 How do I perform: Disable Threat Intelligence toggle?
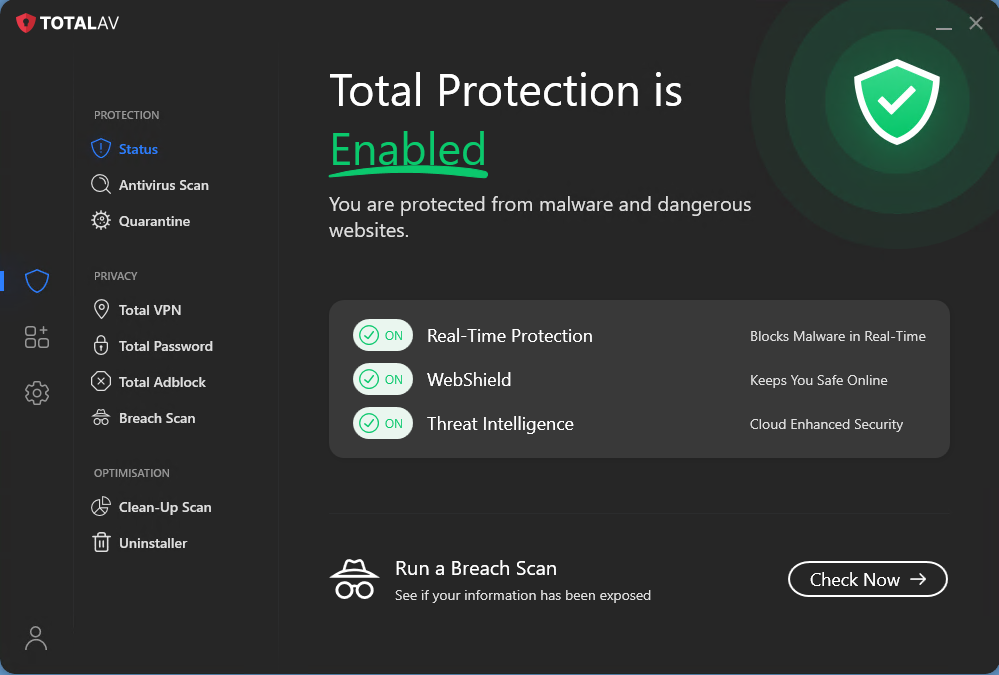click(382, 424)
